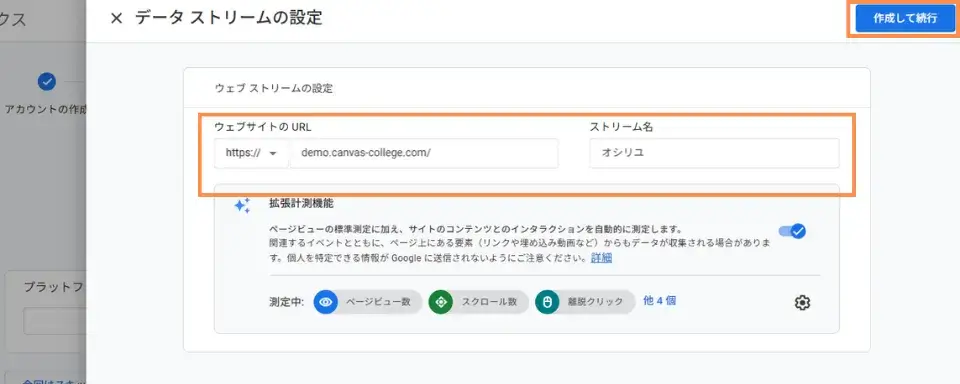
Task: Click the sparkle icon beside 拡張計測機能
Action: [x=242, y=205]
